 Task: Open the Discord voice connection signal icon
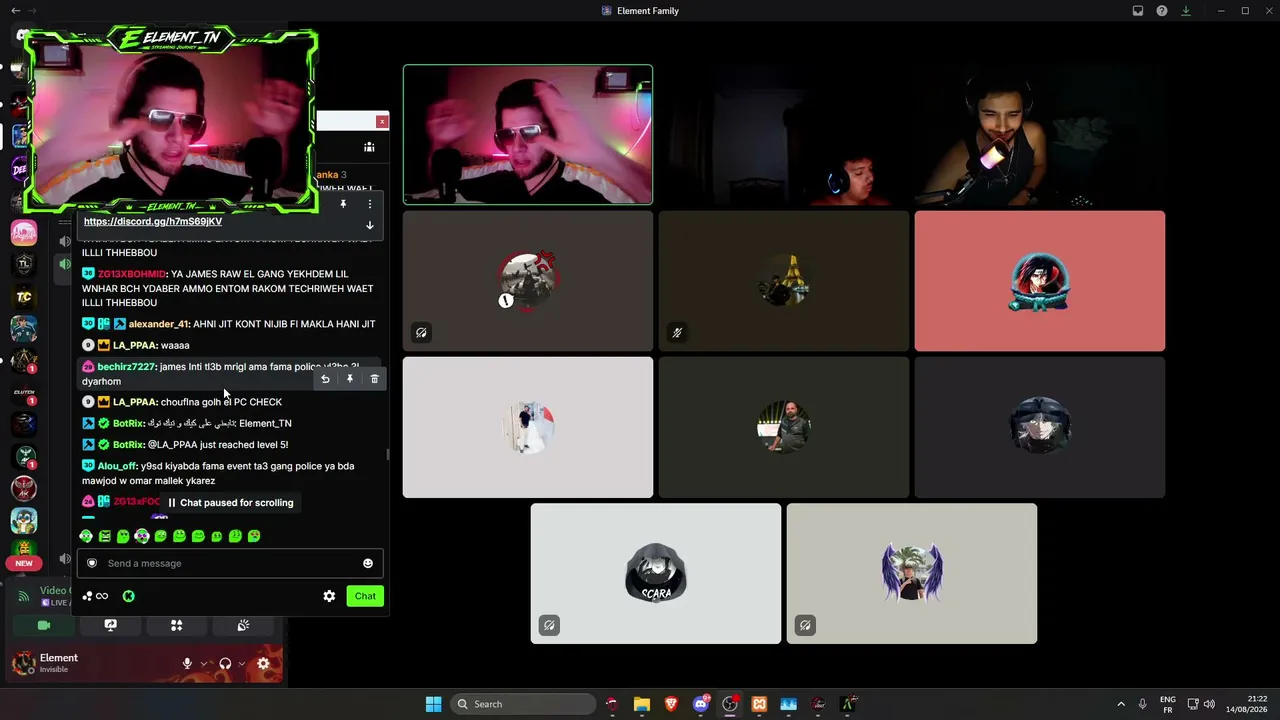coord(23,596)
